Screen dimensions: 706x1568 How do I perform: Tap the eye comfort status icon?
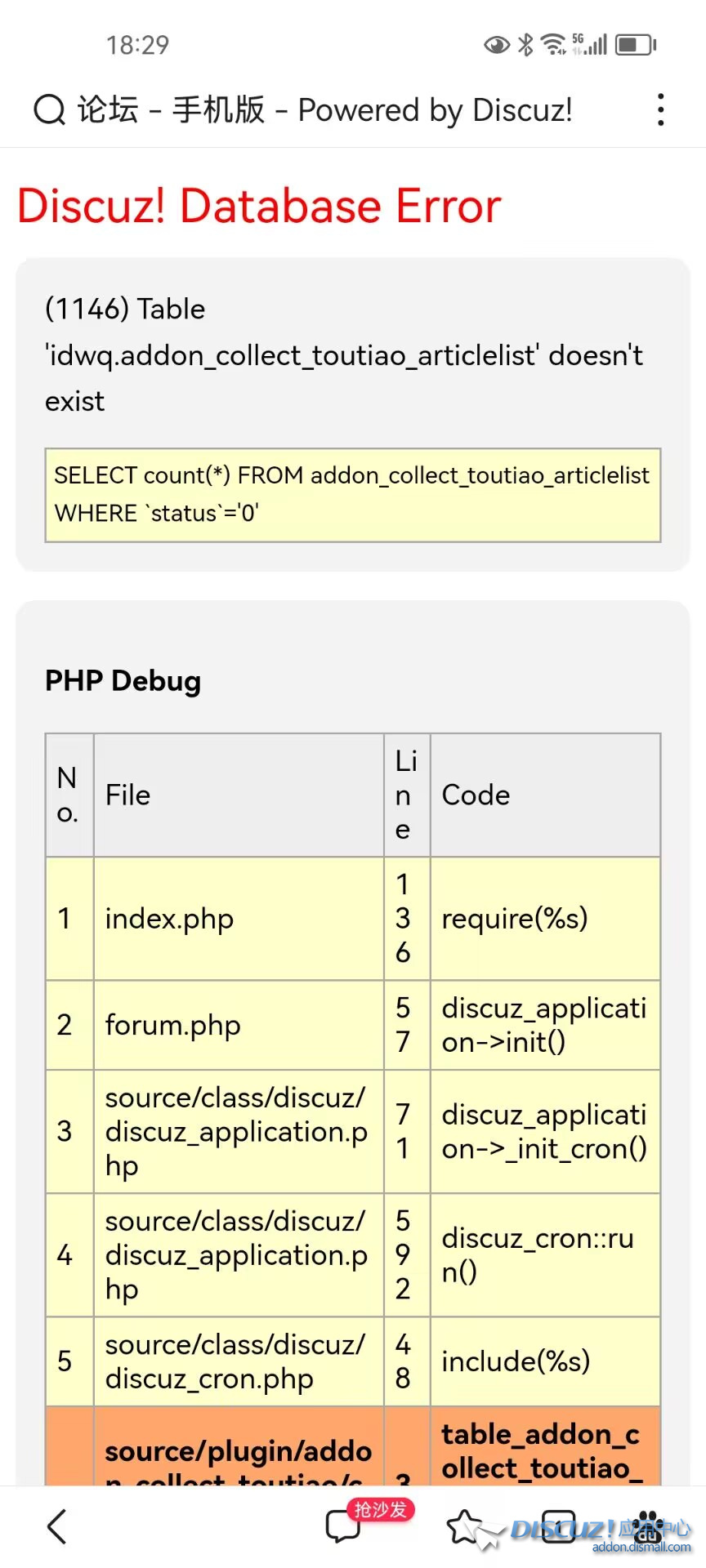(496, 45)
